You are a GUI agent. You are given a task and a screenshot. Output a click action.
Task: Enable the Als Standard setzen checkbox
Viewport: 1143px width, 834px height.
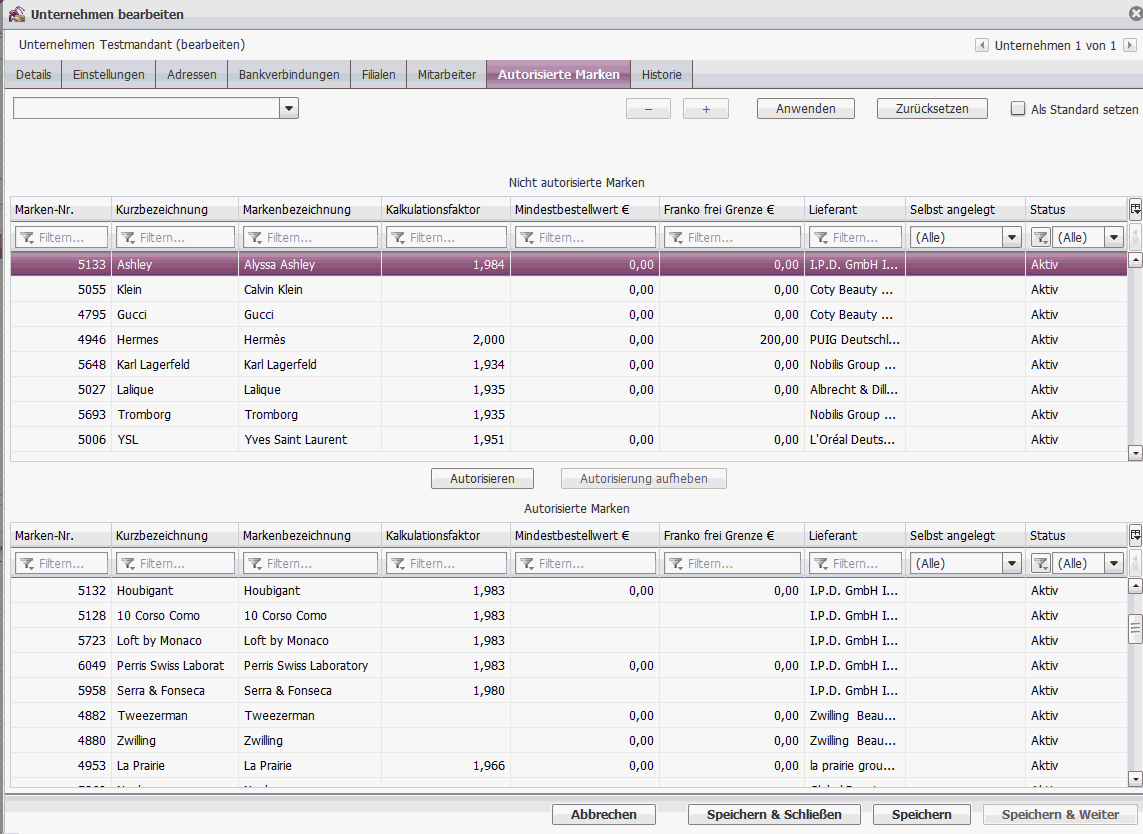[x=1018, y=109]
